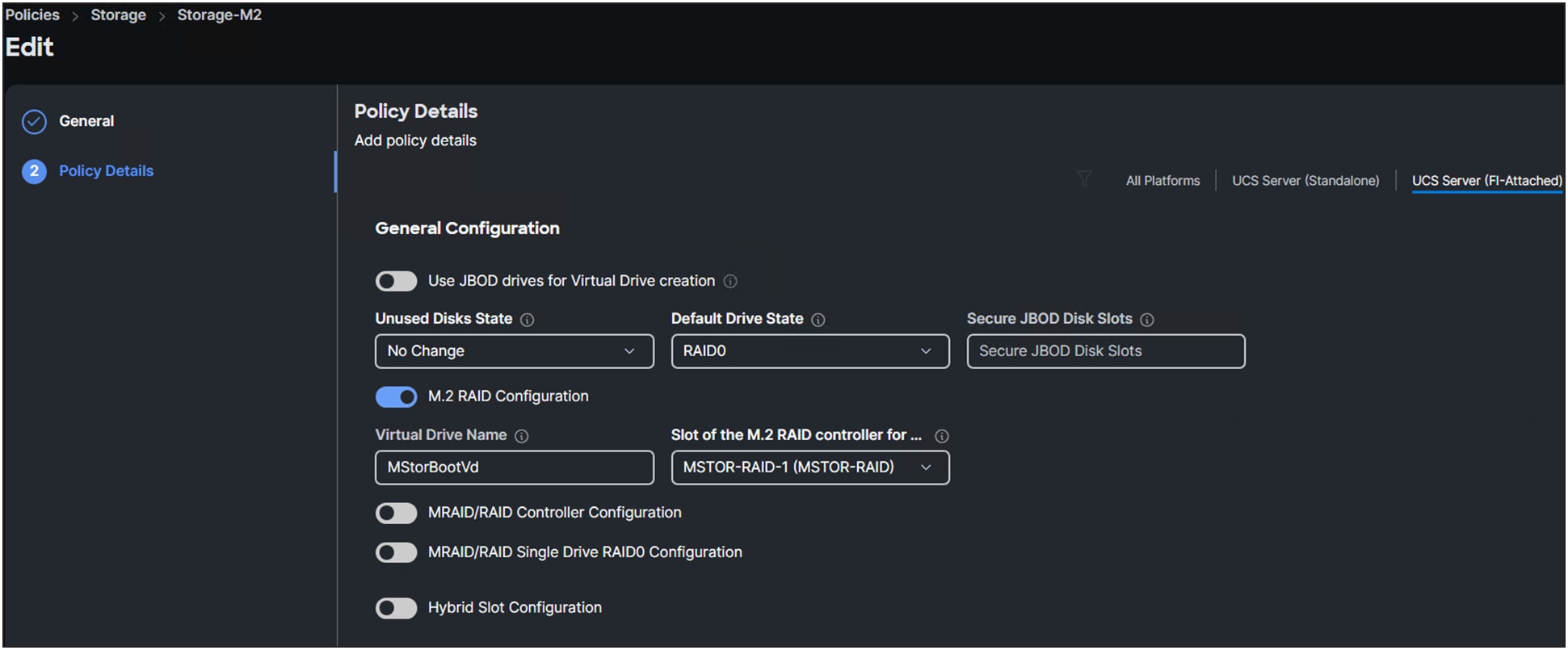1568x650 pixels.
Task: Click info icon for Secure JBOD Disk Slots
Action: pyautogui.click(x=1147, y=320)
